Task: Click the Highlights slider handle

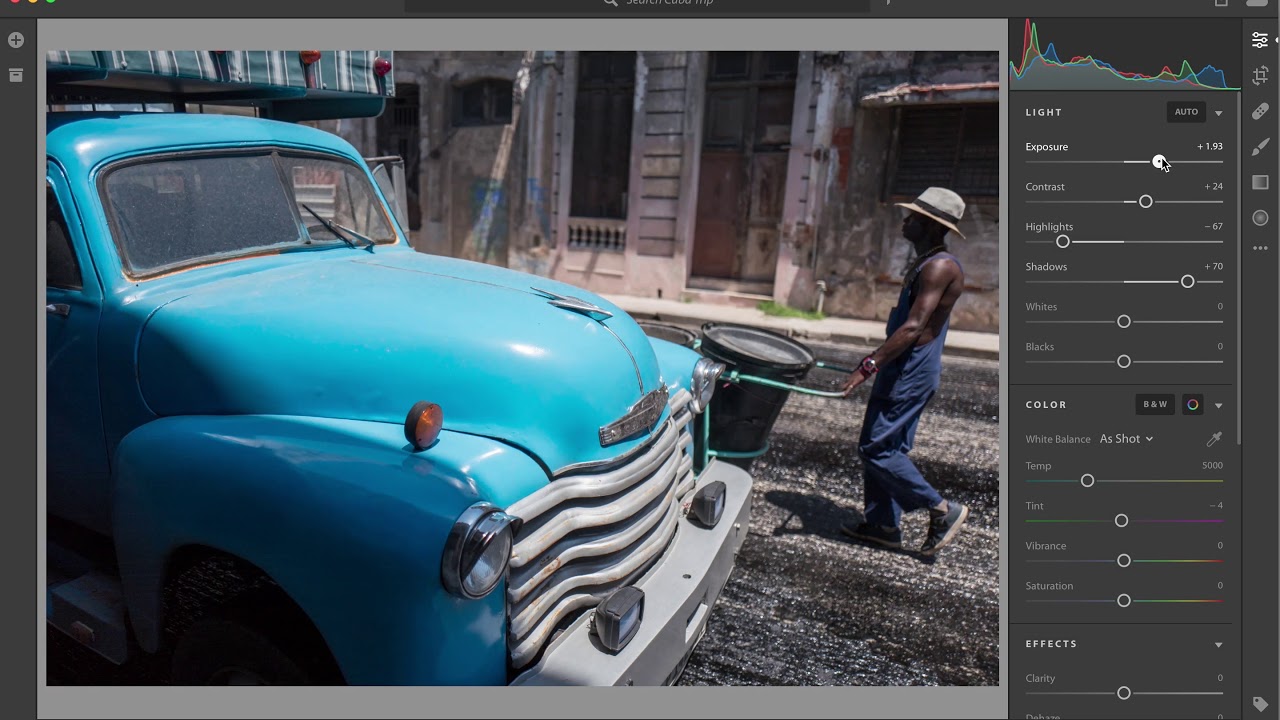Action: [x=1063, y=242]
